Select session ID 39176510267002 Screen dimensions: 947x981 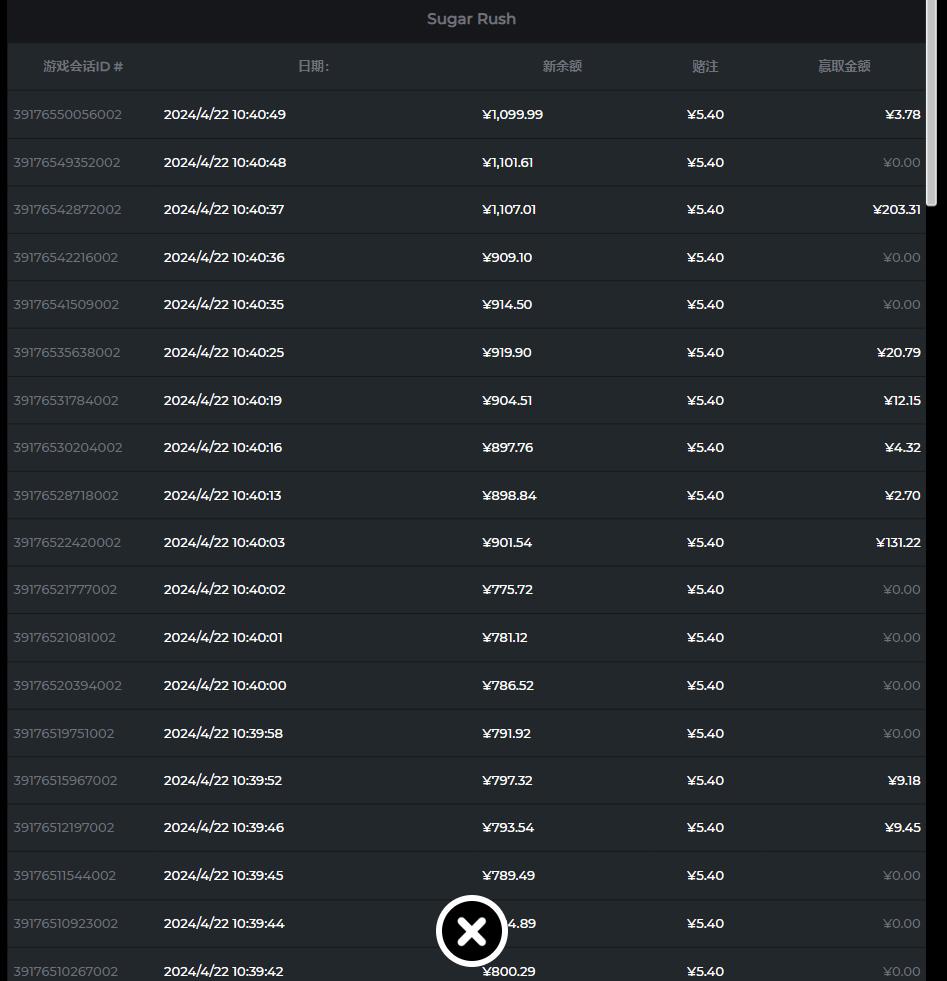(x=66, y=972)
